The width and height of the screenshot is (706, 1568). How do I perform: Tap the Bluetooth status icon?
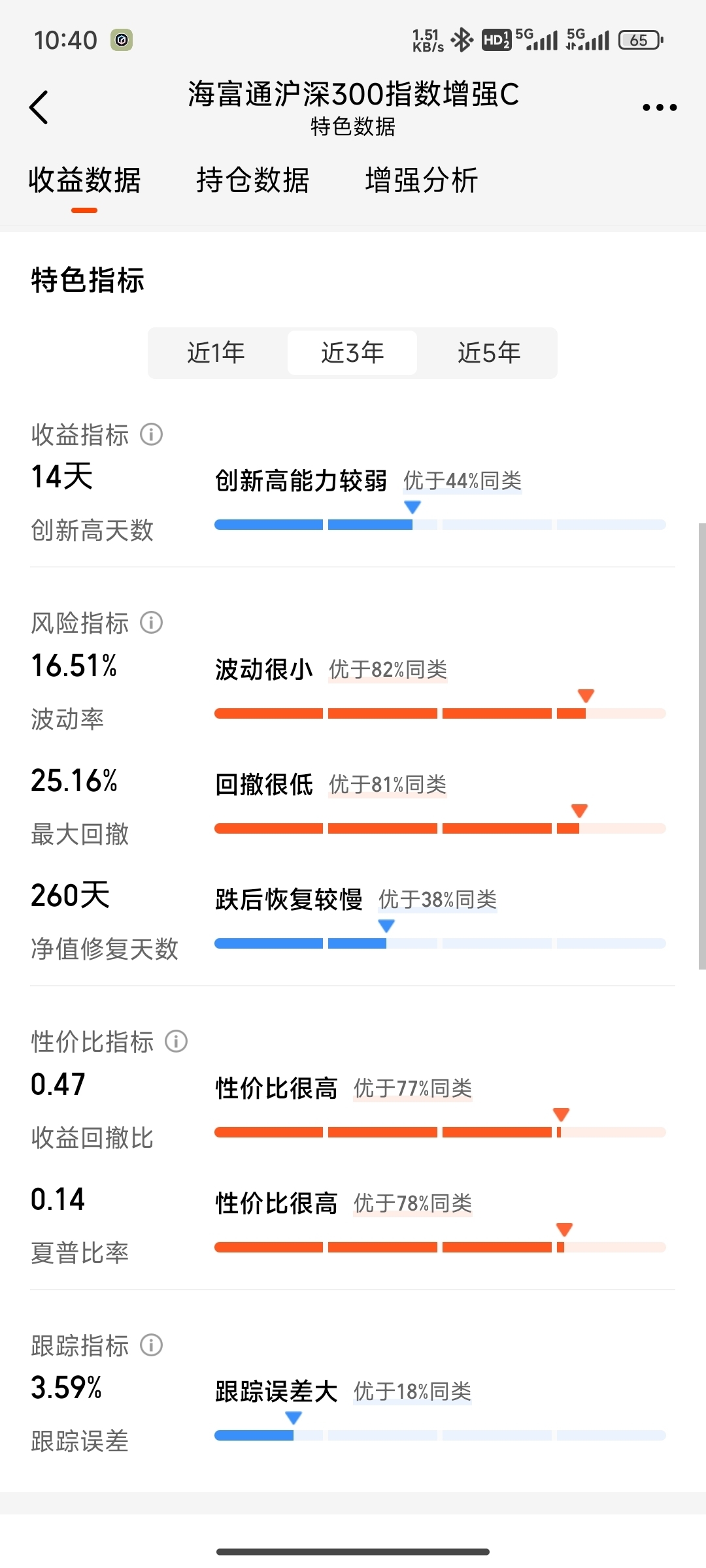coord(462,41)
